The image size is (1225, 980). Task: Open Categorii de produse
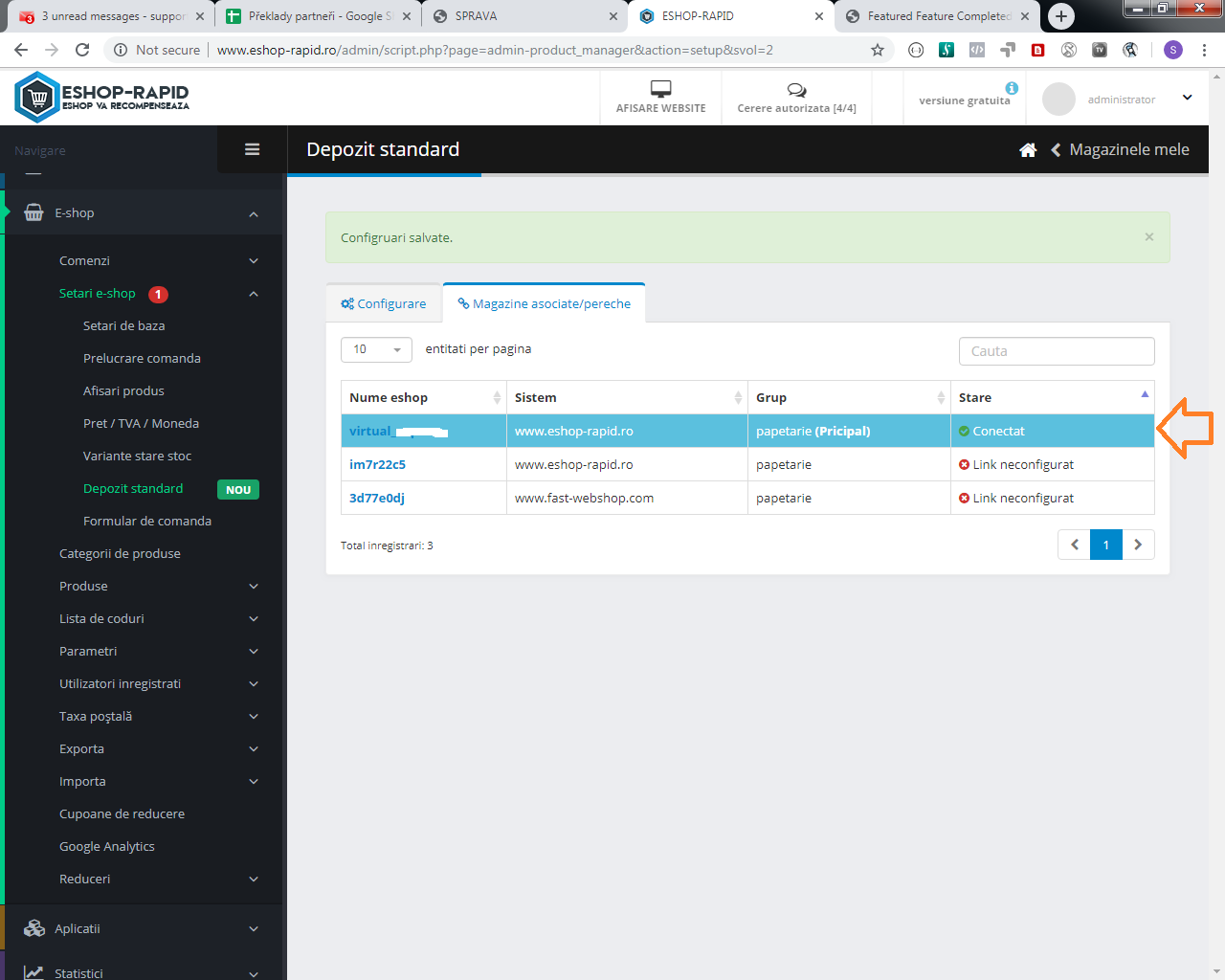coord(120,553)
